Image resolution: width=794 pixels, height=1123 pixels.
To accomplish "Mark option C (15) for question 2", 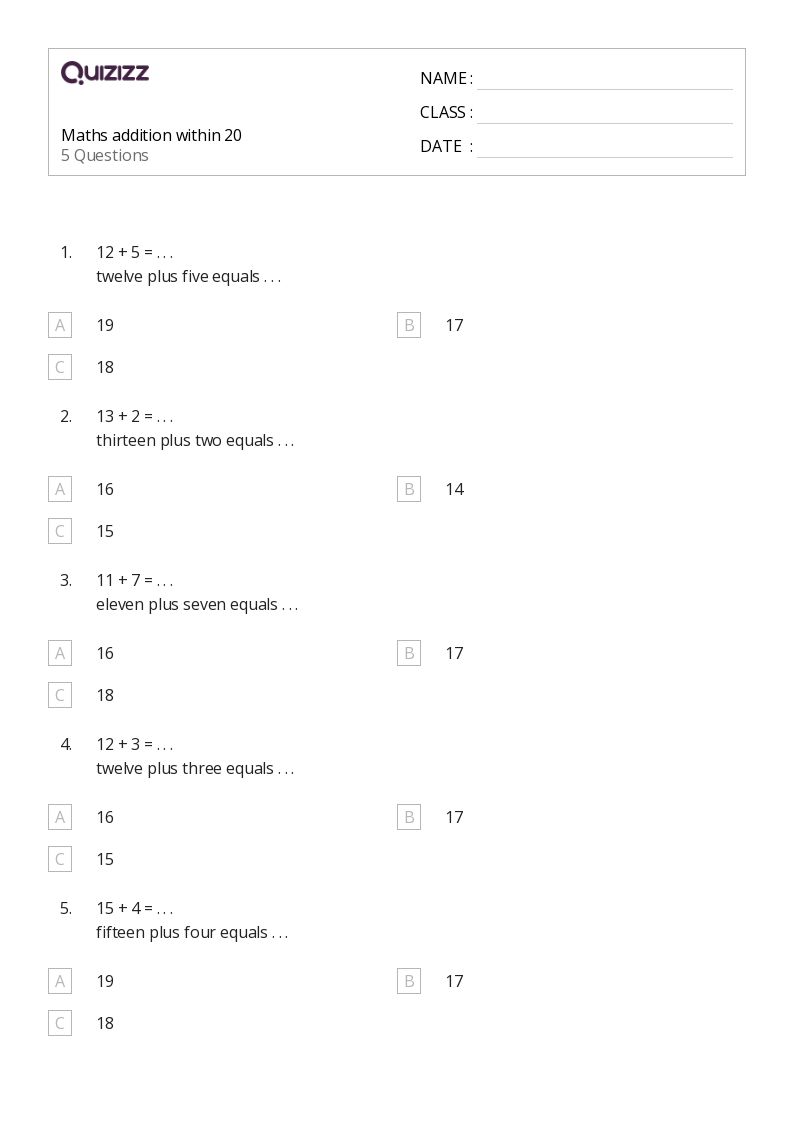I will click(60, 531).
